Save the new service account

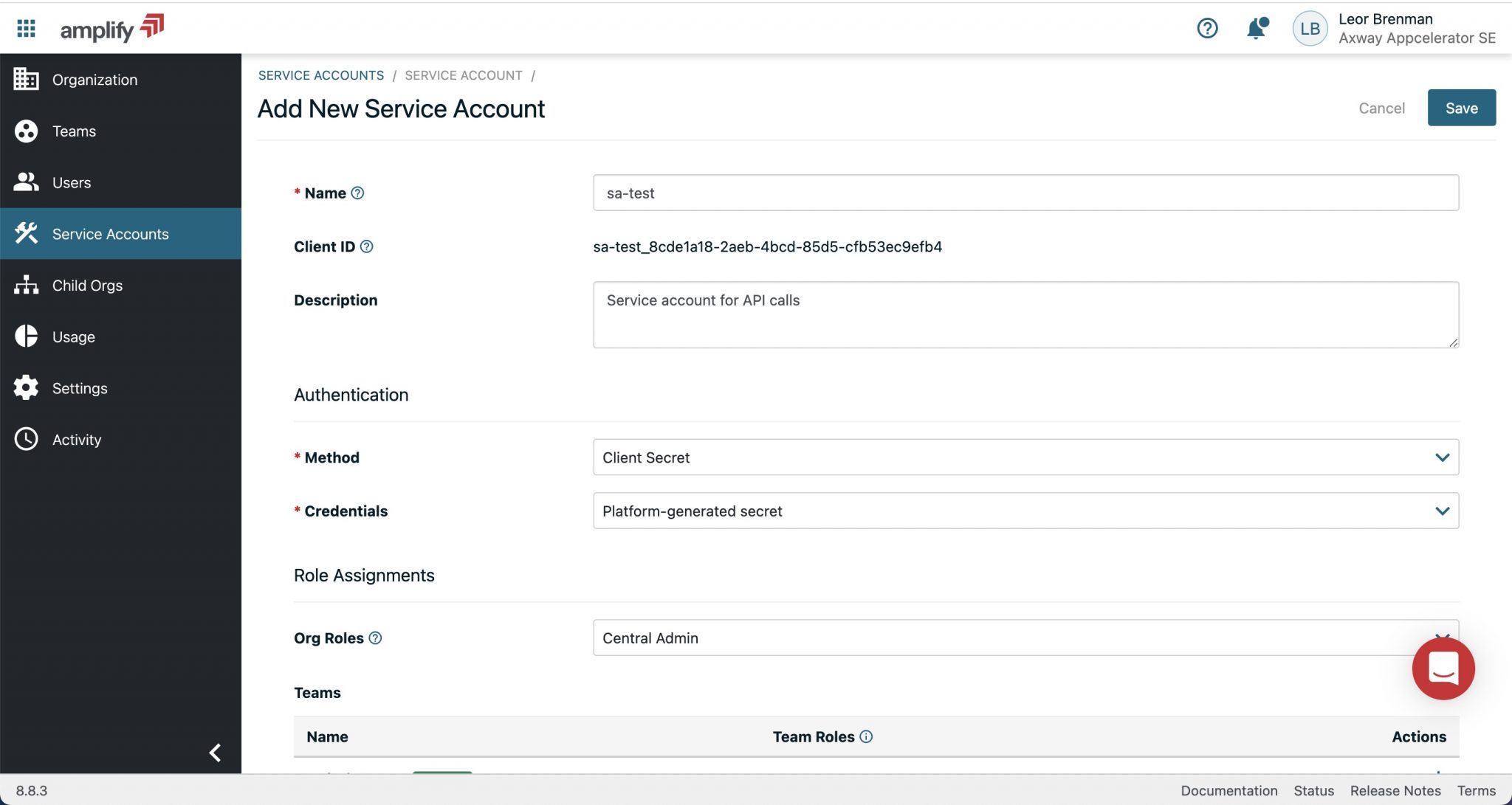pos(1461,108)
